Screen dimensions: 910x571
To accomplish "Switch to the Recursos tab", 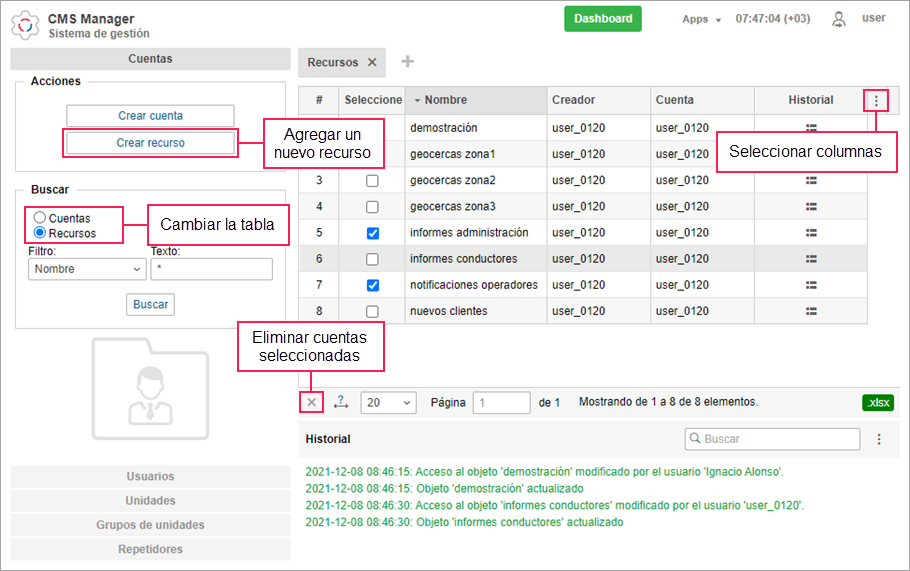I will [x=333, y=62].
